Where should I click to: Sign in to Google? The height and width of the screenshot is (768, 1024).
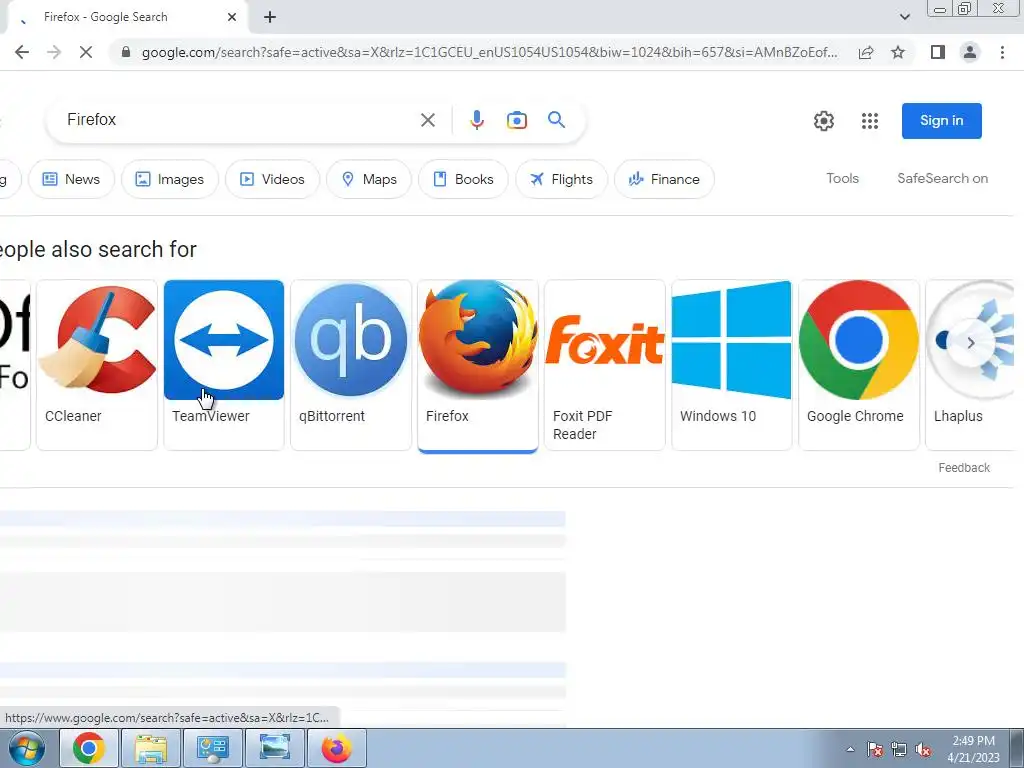pos(941,121)
